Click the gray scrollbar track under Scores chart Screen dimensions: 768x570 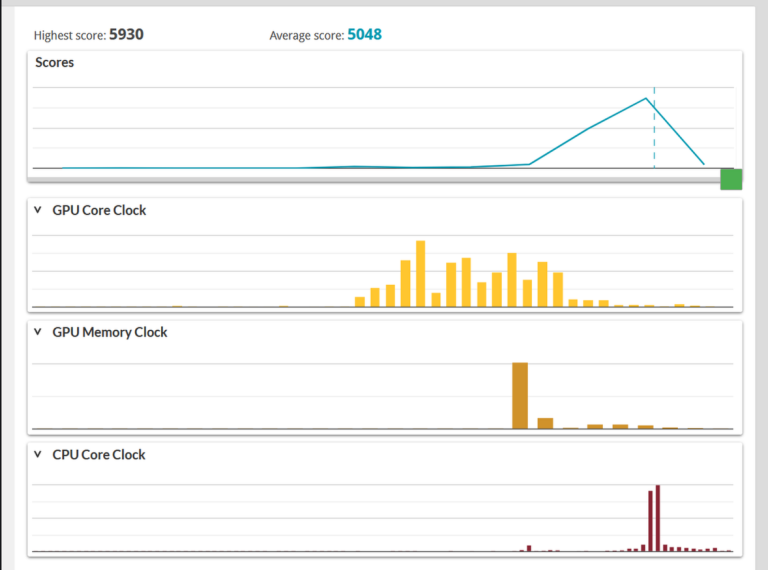(370, 177)
